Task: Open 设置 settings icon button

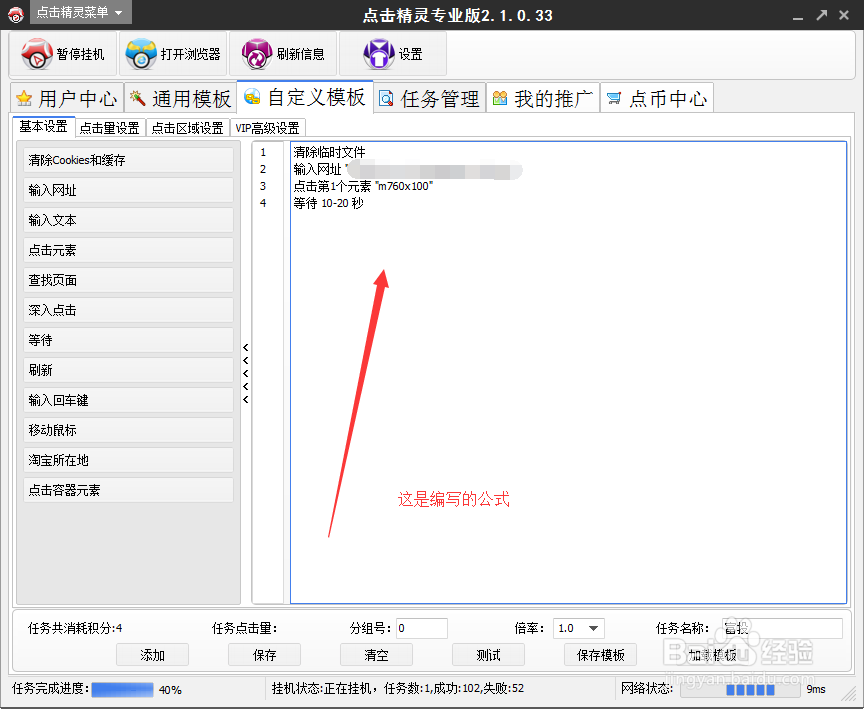Action: tap(379, 54)
